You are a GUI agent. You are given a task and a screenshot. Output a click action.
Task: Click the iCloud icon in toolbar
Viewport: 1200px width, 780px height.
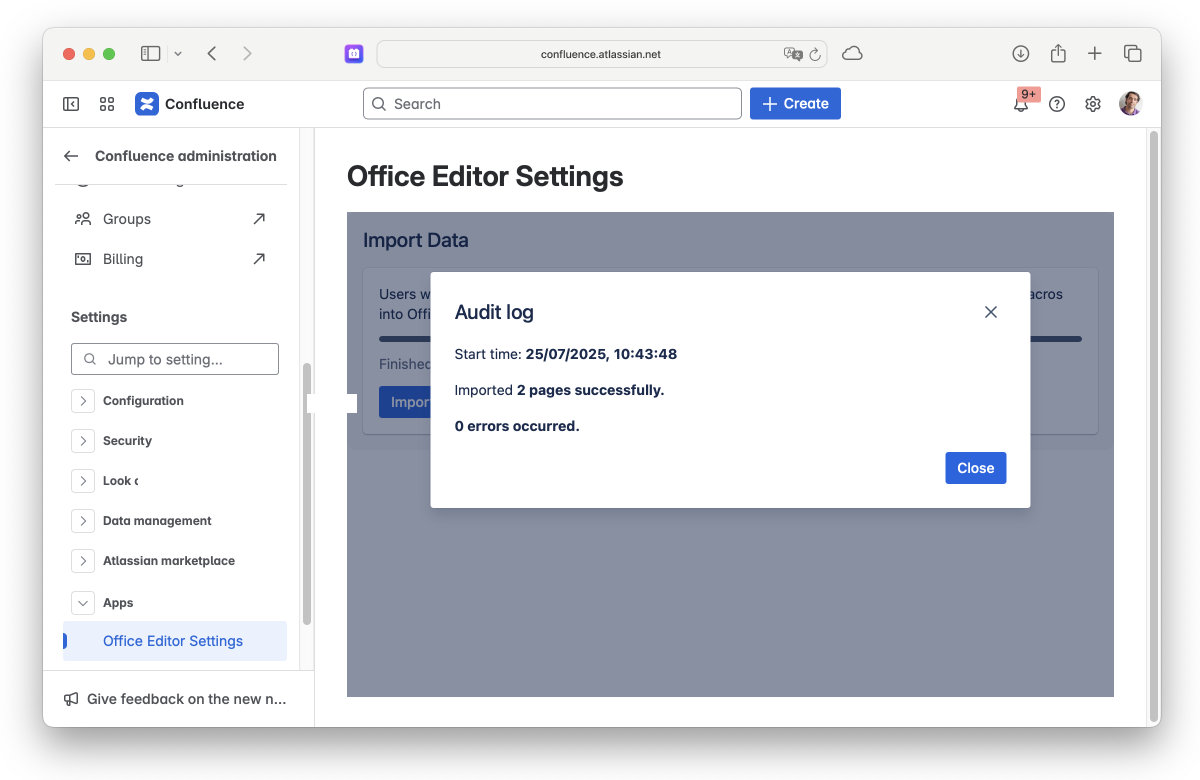point(852,53)
